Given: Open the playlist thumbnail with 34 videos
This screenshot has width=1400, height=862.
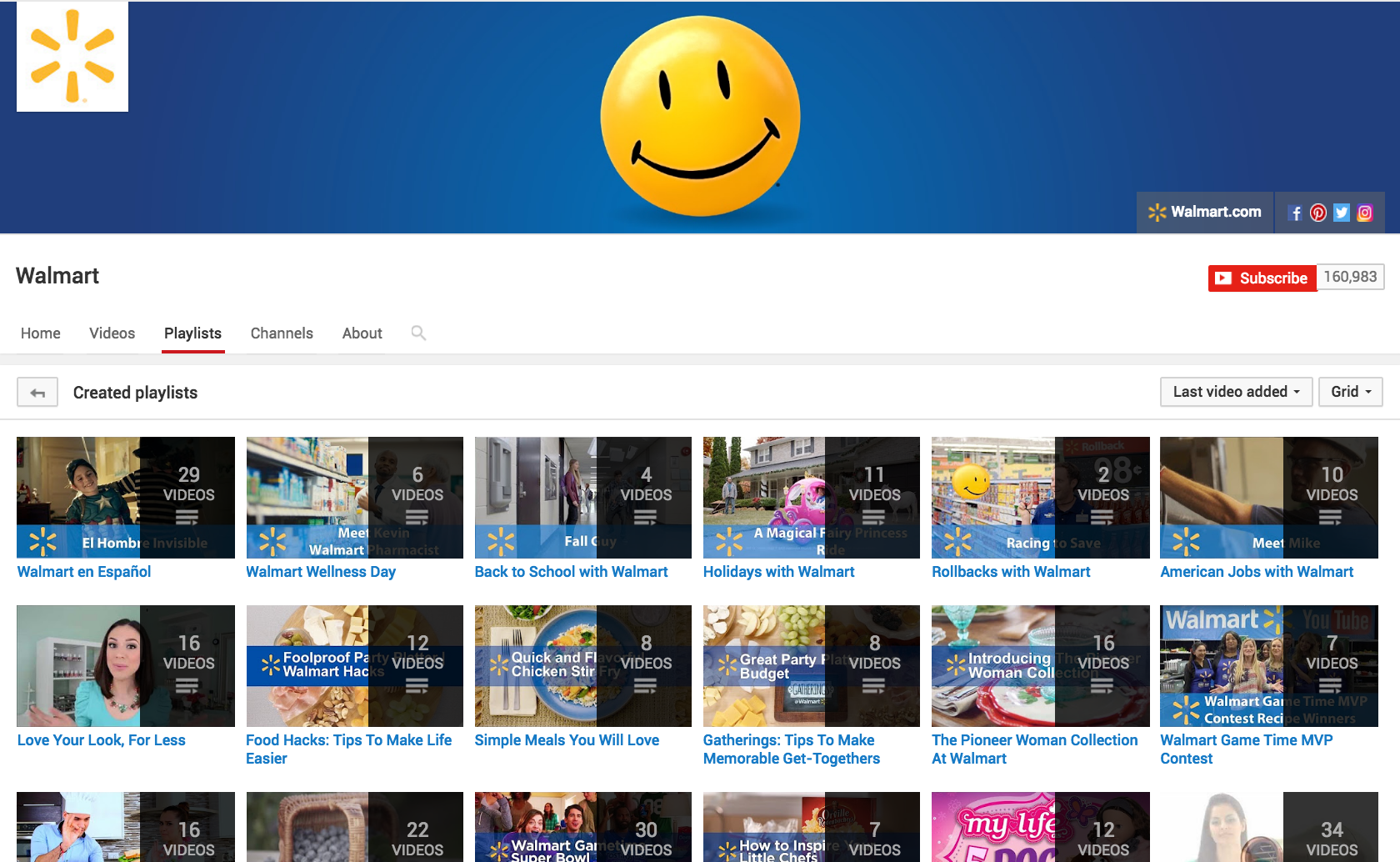Looking at the screenshot, I should (x=1269, y=827).
